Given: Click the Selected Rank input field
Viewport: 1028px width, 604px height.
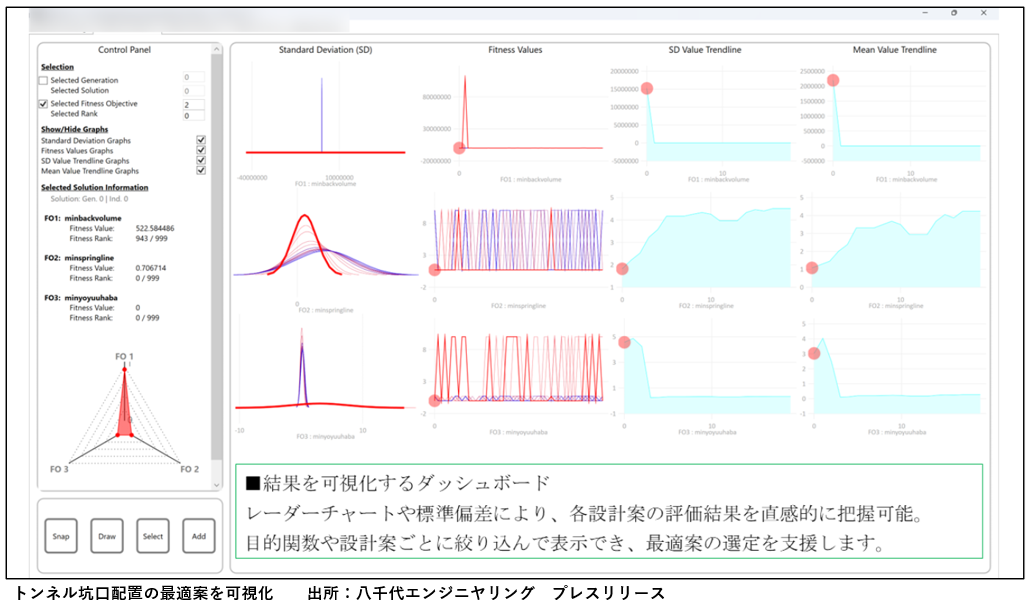Looking at the screenshot, I should point(193,116).
